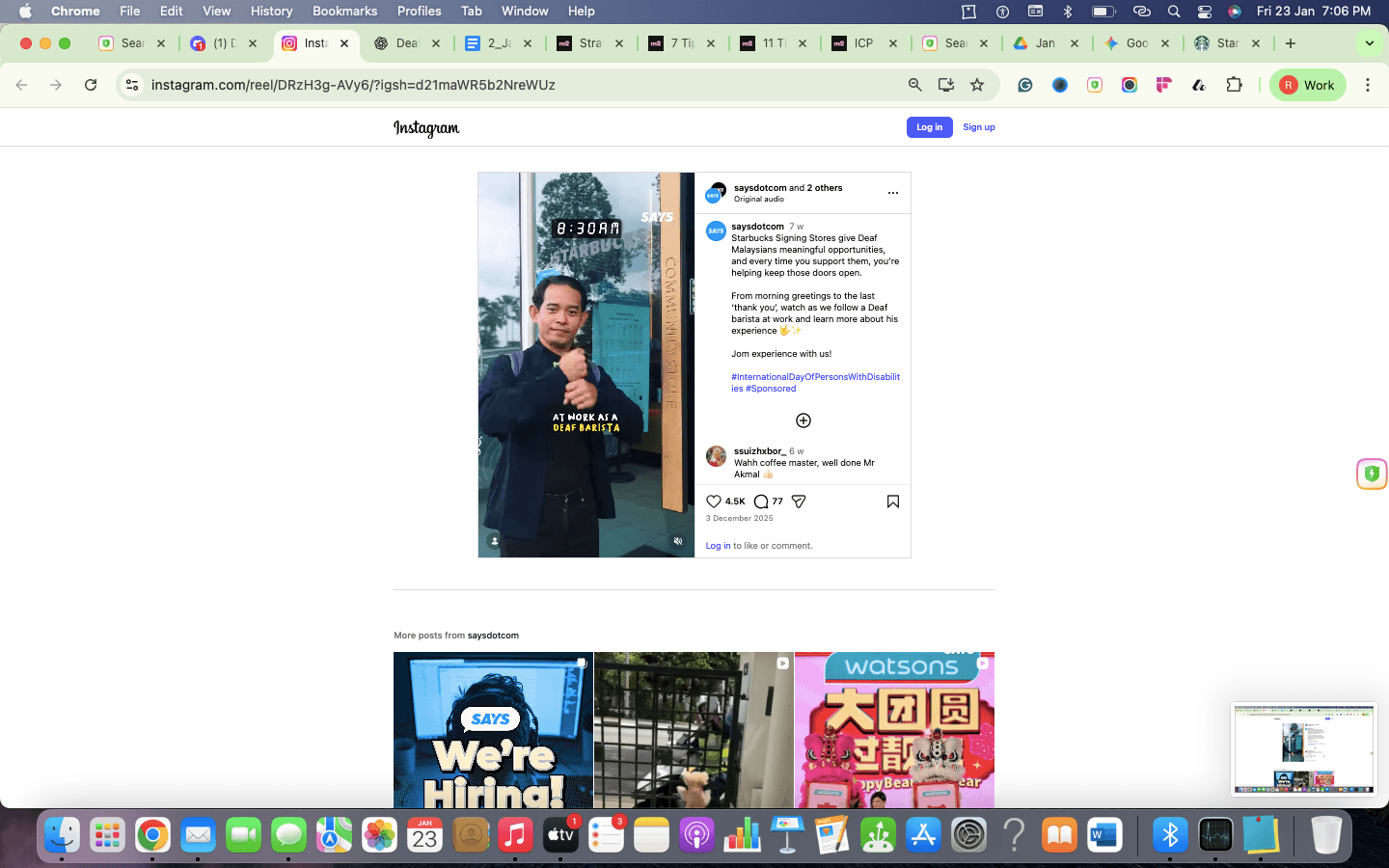This screenshot has width=1389, height=868.
Task: Click the Grammarly extension icon
Action: pos(1025,85)
